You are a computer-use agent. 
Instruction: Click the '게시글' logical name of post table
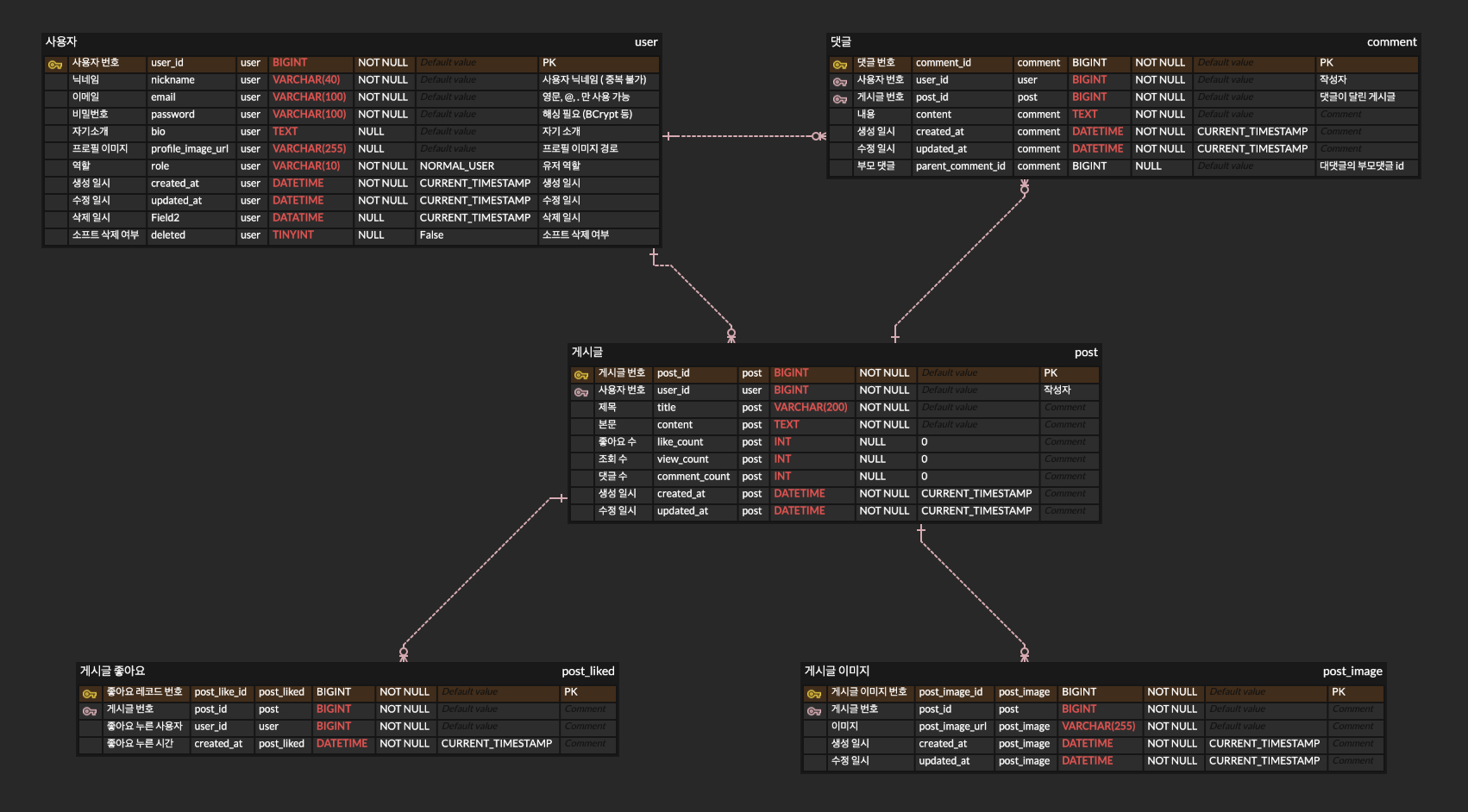587,352
